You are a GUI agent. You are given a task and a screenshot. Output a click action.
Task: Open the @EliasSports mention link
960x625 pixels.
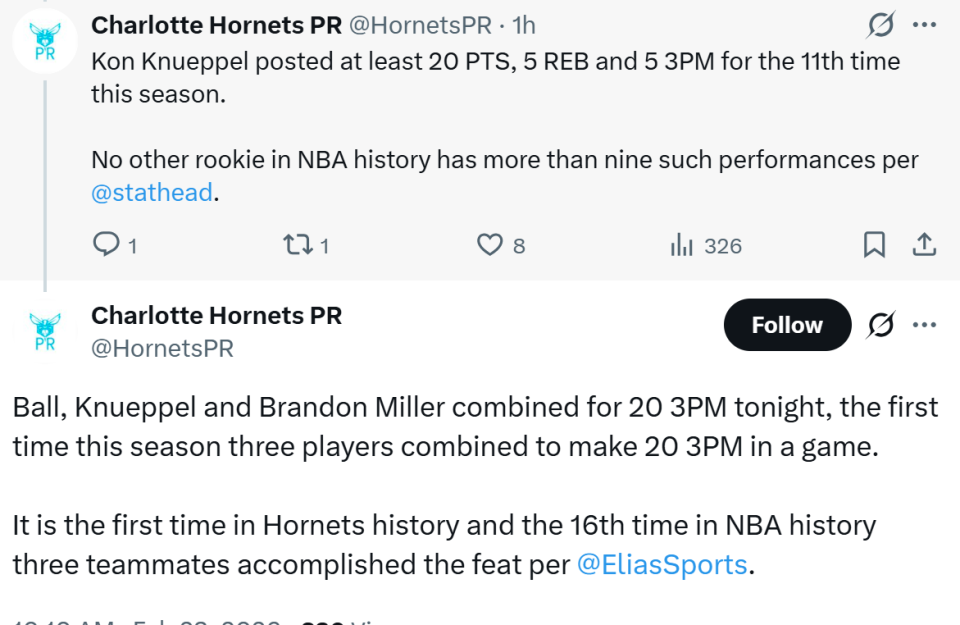662,565
